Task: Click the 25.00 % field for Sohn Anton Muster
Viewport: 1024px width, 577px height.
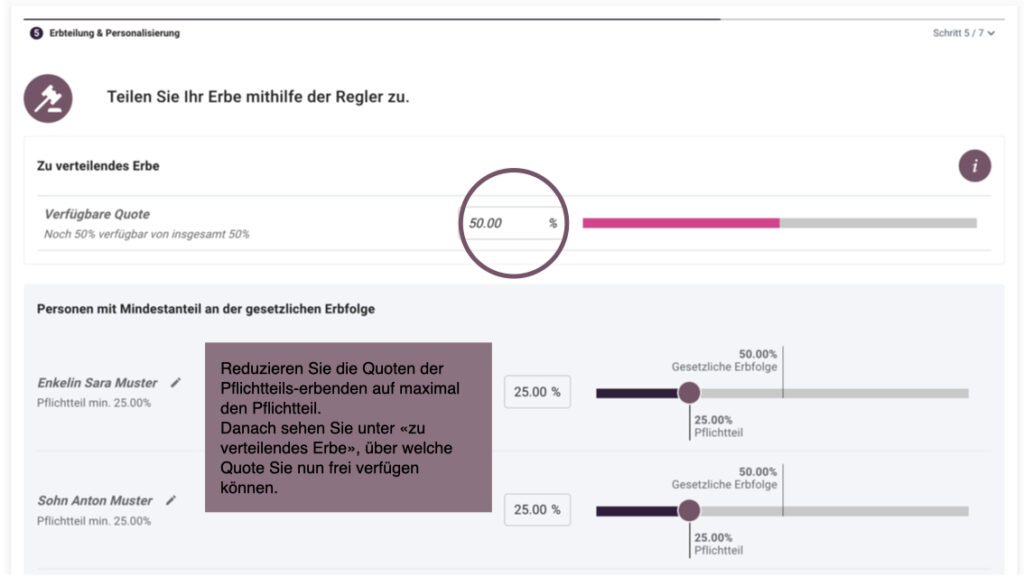Action: point(536,510)
